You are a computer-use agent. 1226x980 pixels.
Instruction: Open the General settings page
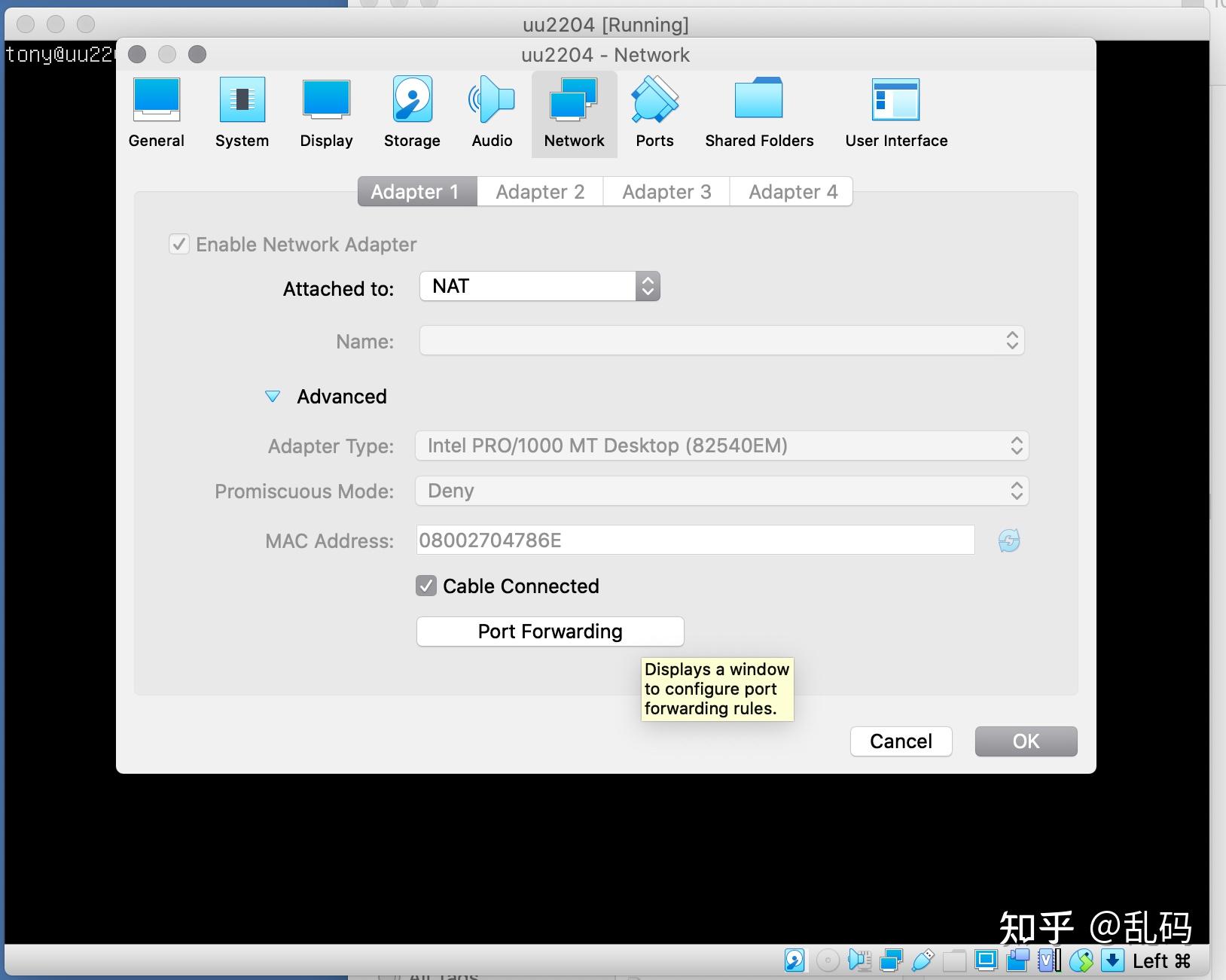pyautogui.click(x=156, y=111)
